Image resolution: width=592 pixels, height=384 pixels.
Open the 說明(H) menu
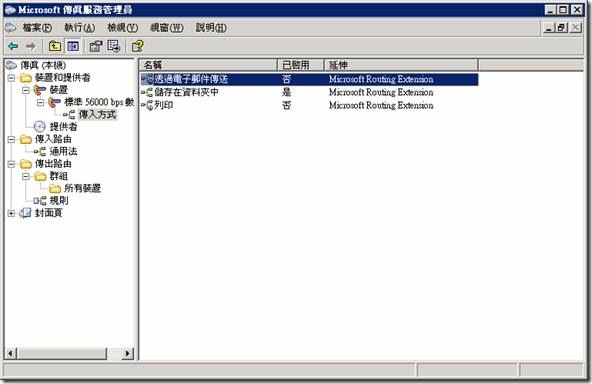211,28
